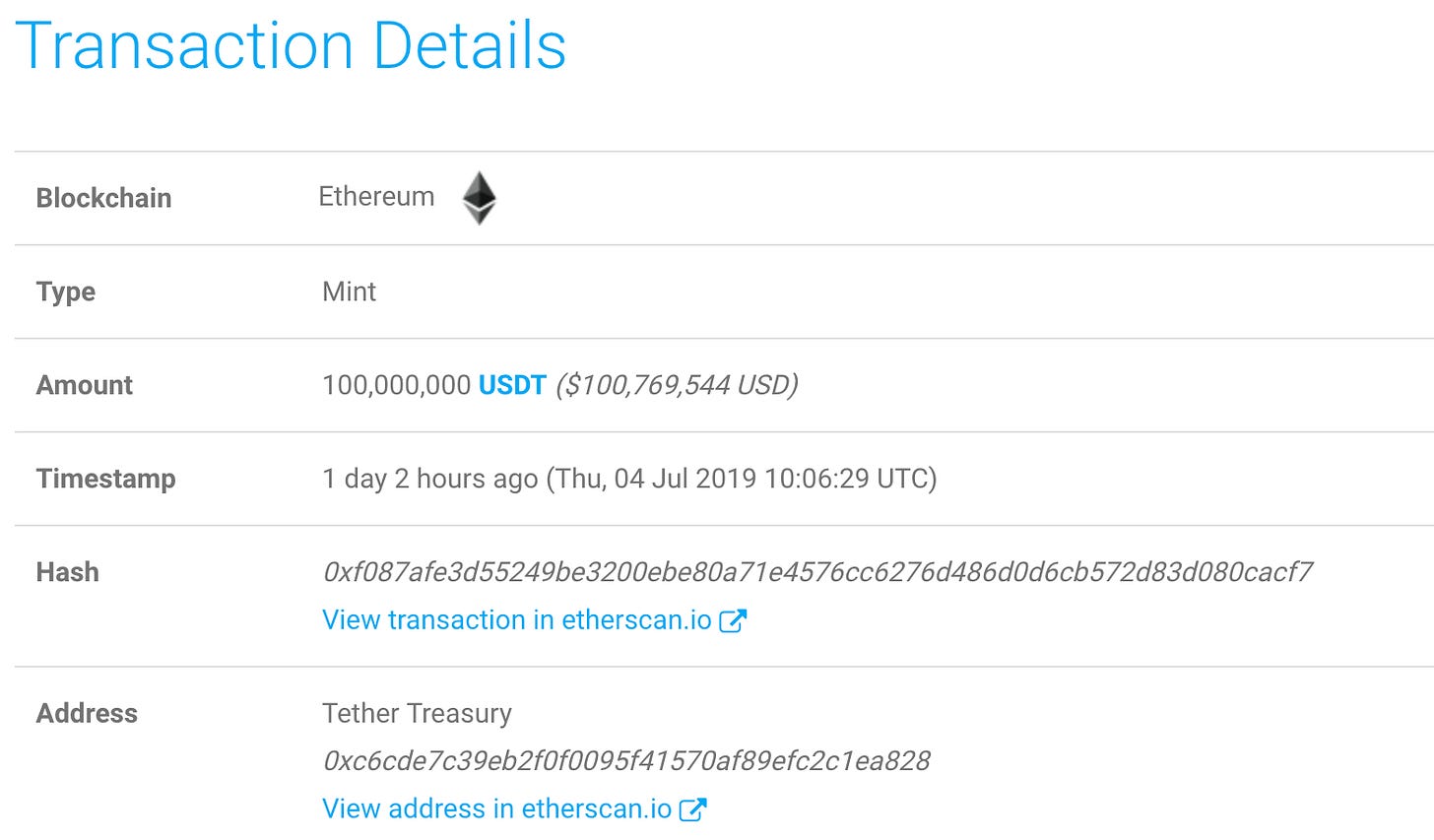Click the Ethereum blockchain name text
1434x840 pixels.
[376, 197]
